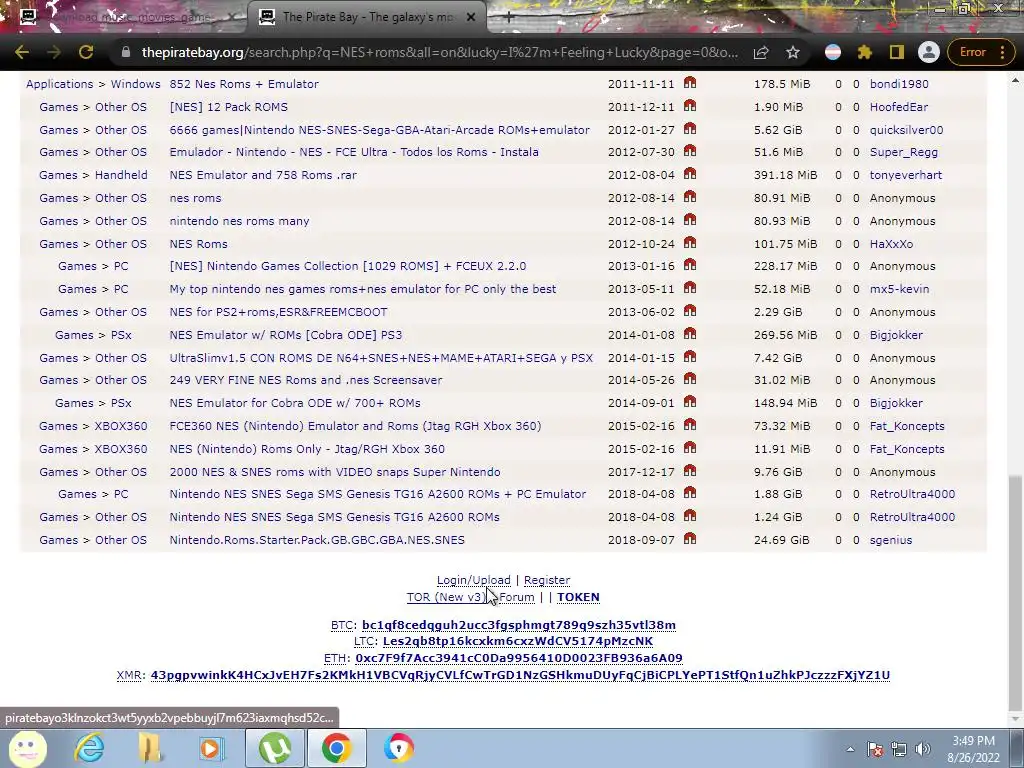Show hidden system tray icons

(850, 749)
